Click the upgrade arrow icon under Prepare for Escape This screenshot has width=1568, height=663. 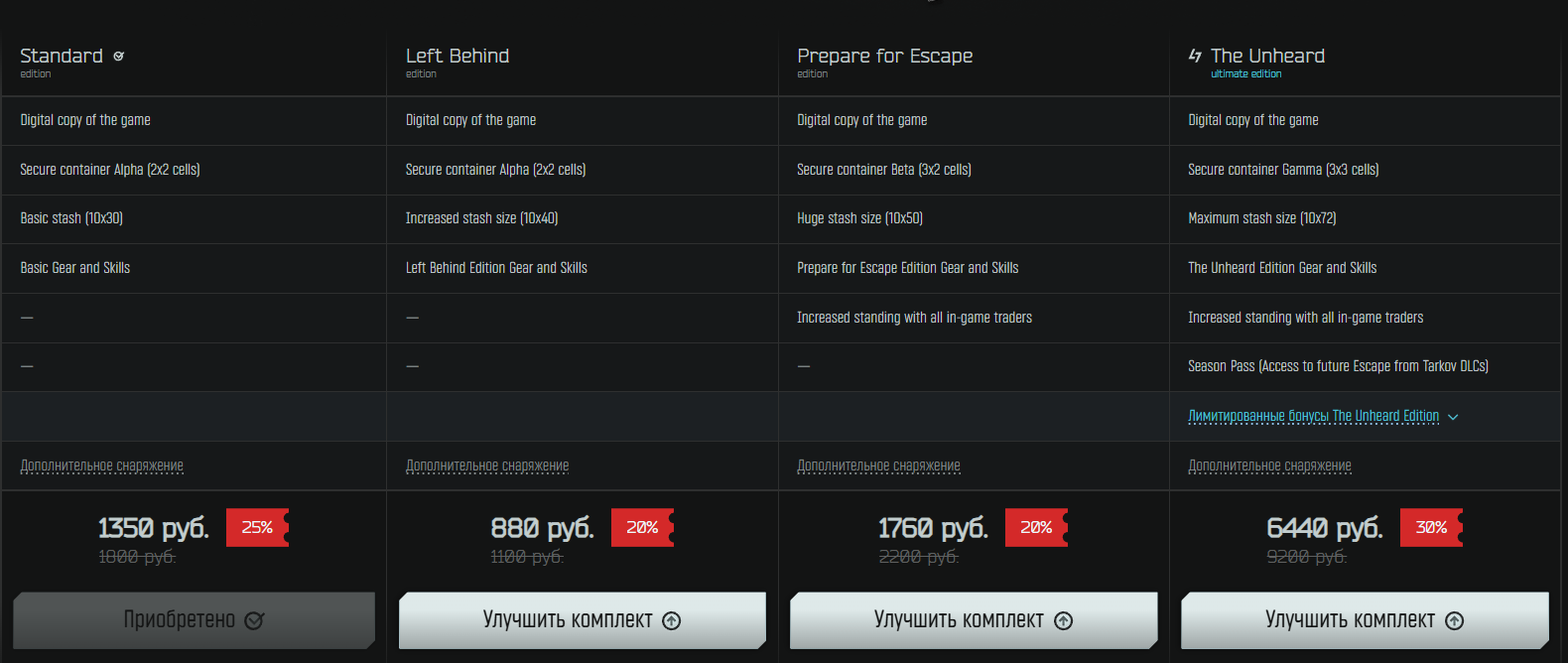1064,620
